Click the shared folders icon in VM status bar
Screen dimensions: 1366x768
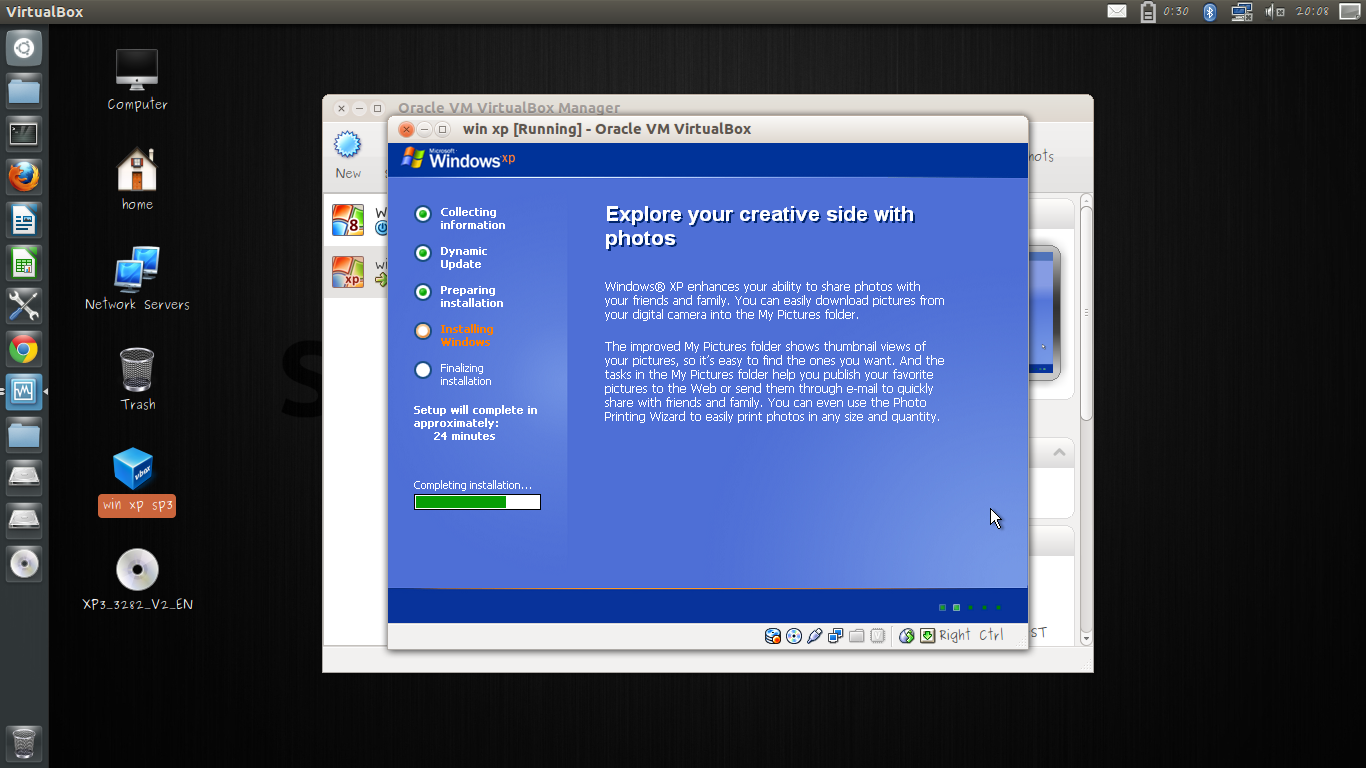[856, 635]
